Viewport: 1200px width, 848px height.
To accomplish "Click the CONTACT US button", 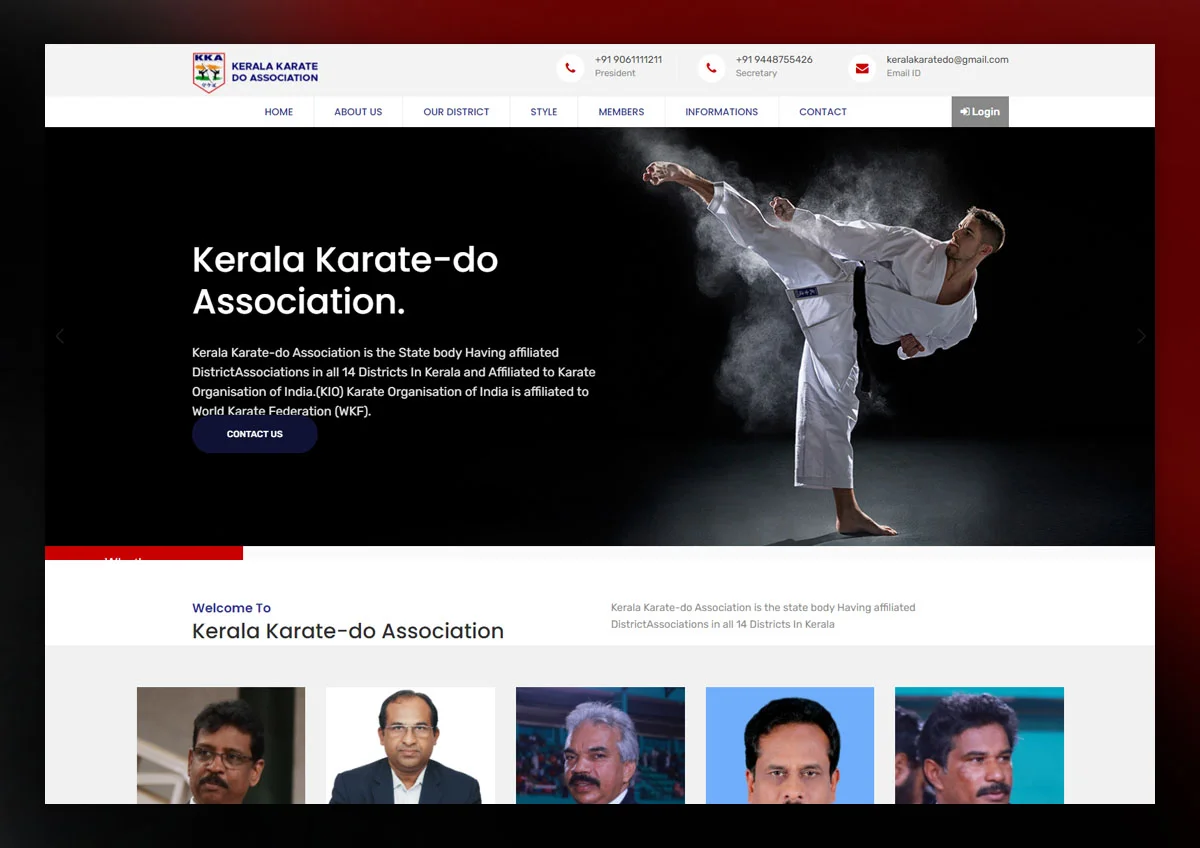I will pyautogui.click(x=255, y=434).
